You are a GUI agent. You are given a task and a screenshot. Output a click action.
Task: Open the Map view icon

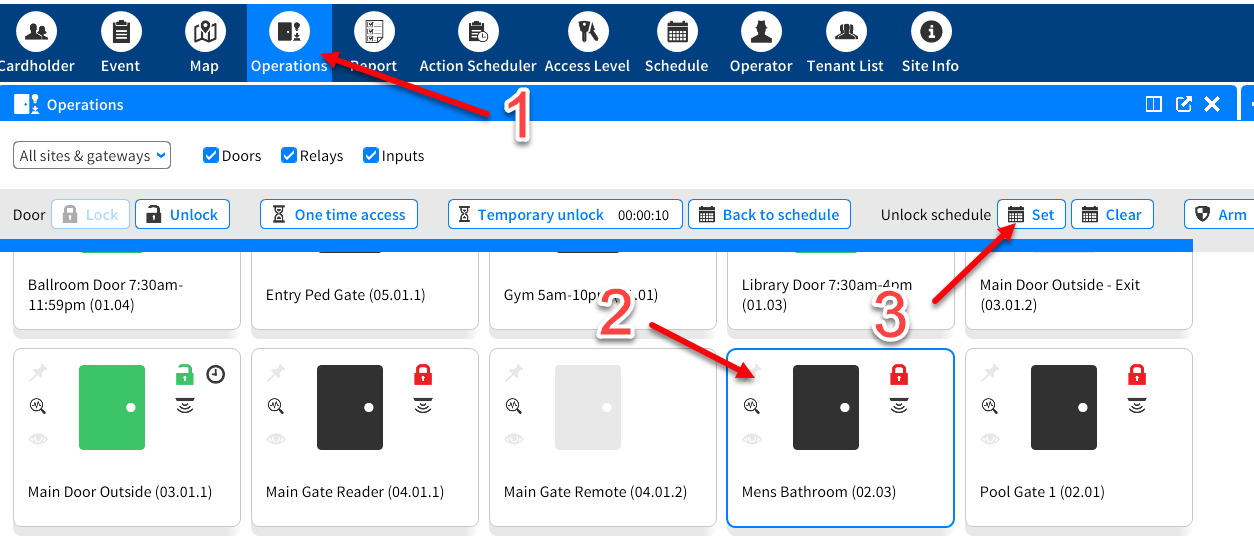[204, 32]
